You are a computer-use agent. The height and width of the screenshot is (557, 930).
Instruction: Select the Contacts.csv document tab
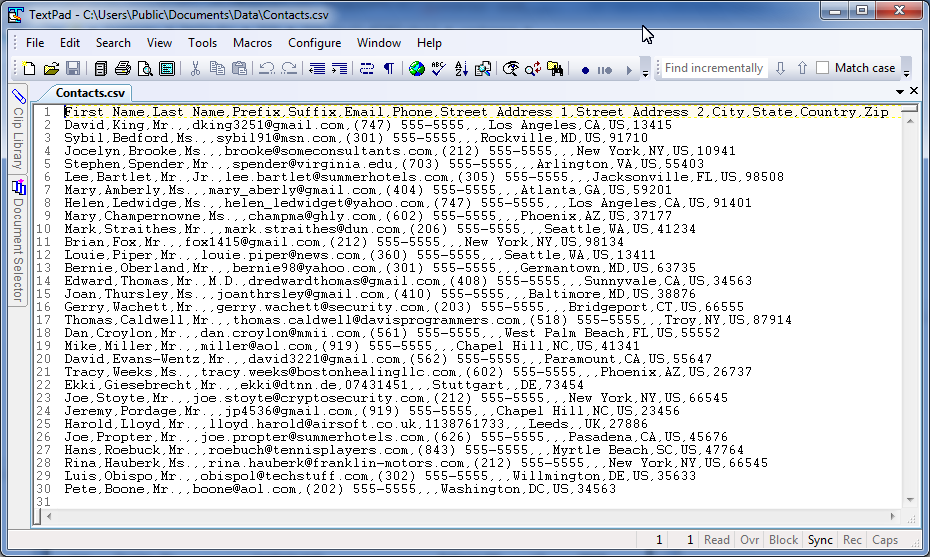[x=90, y=93]
